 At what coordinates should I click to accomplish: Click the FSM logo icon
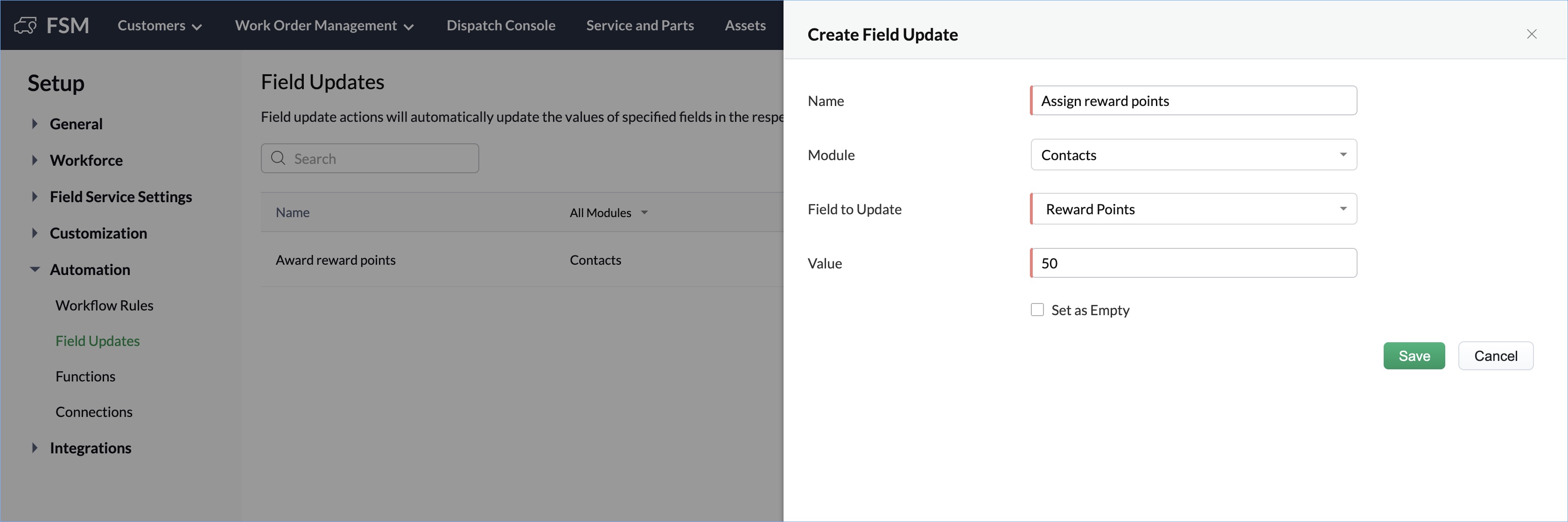pos(26,26)
